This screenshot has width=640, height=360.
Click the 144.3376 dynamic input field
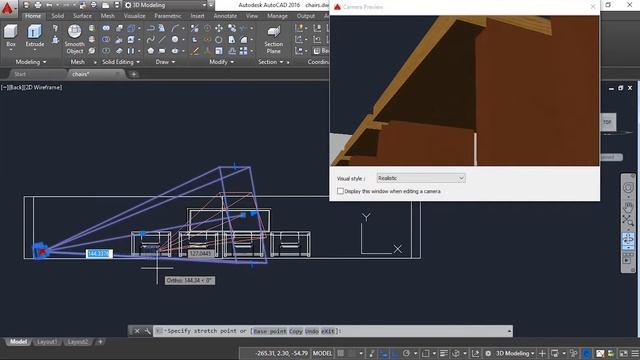click(99, 254)
